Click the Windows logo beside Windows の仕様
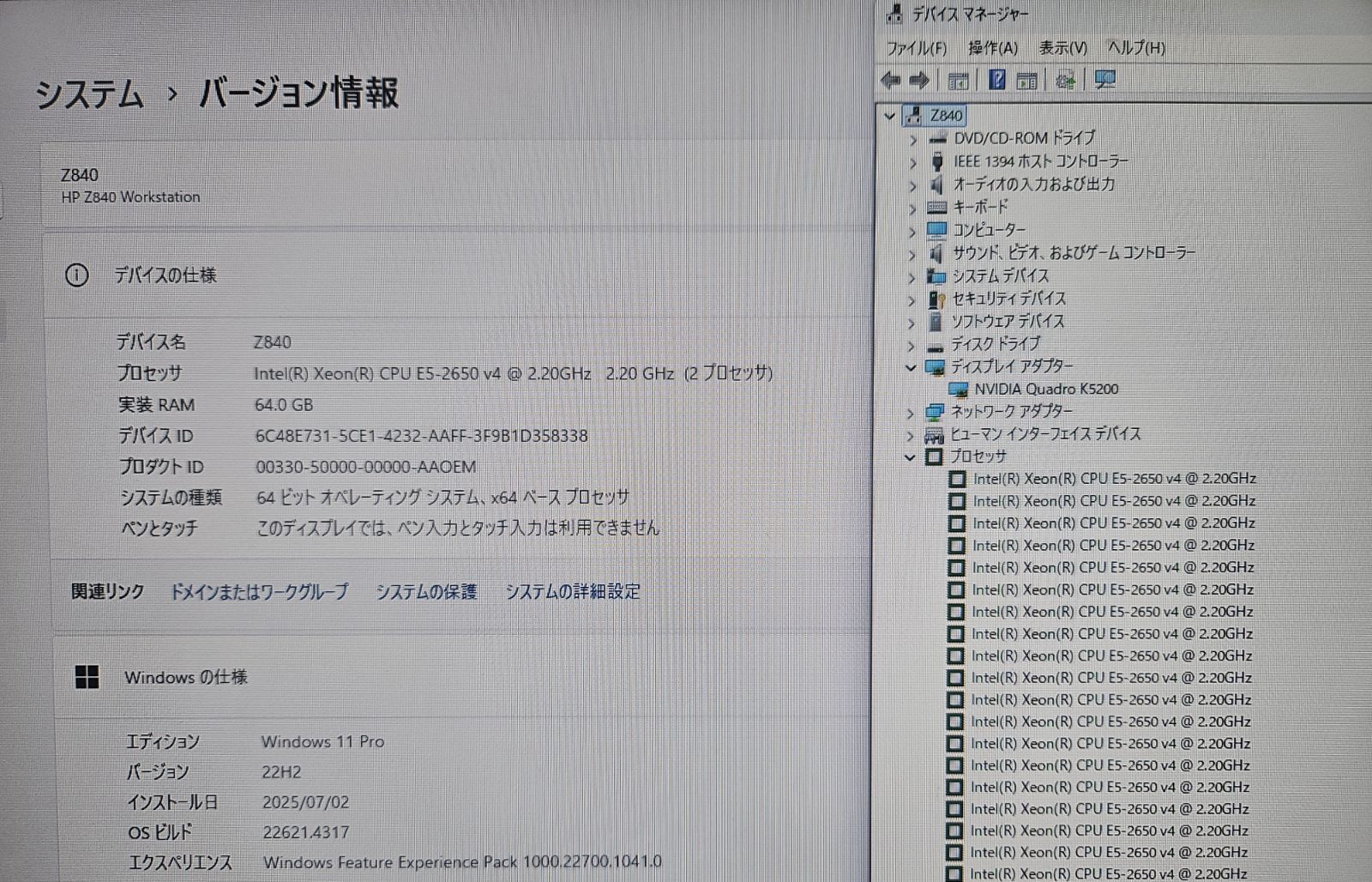1372x882 pixels. click(x=87, y=677)
